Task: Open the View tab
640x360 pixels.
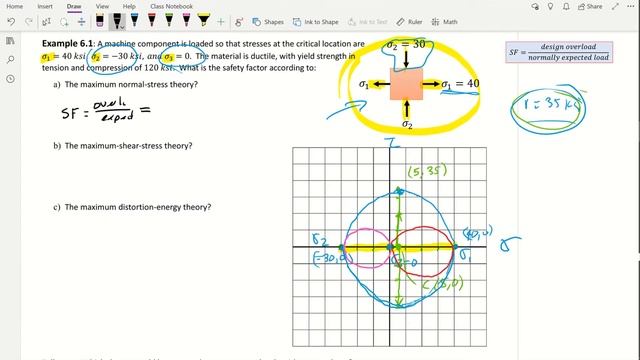Action: 102,7
